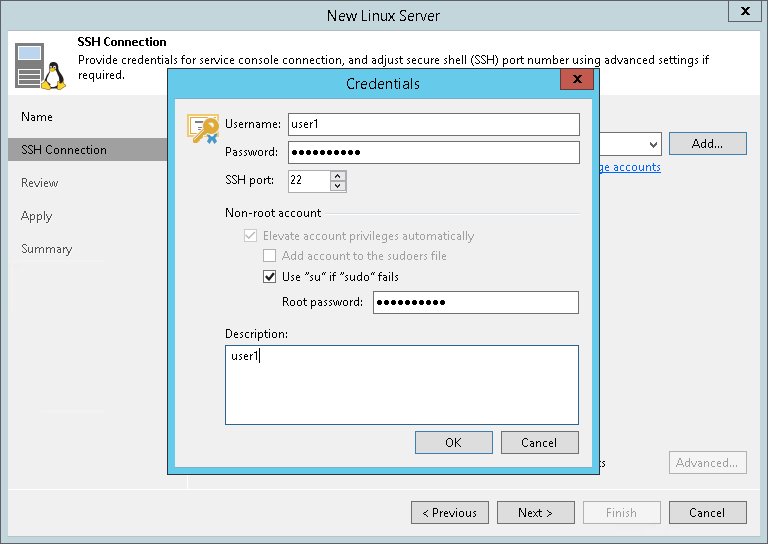Open the credentials dropdown beside Add
The width and height of the screenshot is (768, 544).
click(x=653, y=144)
